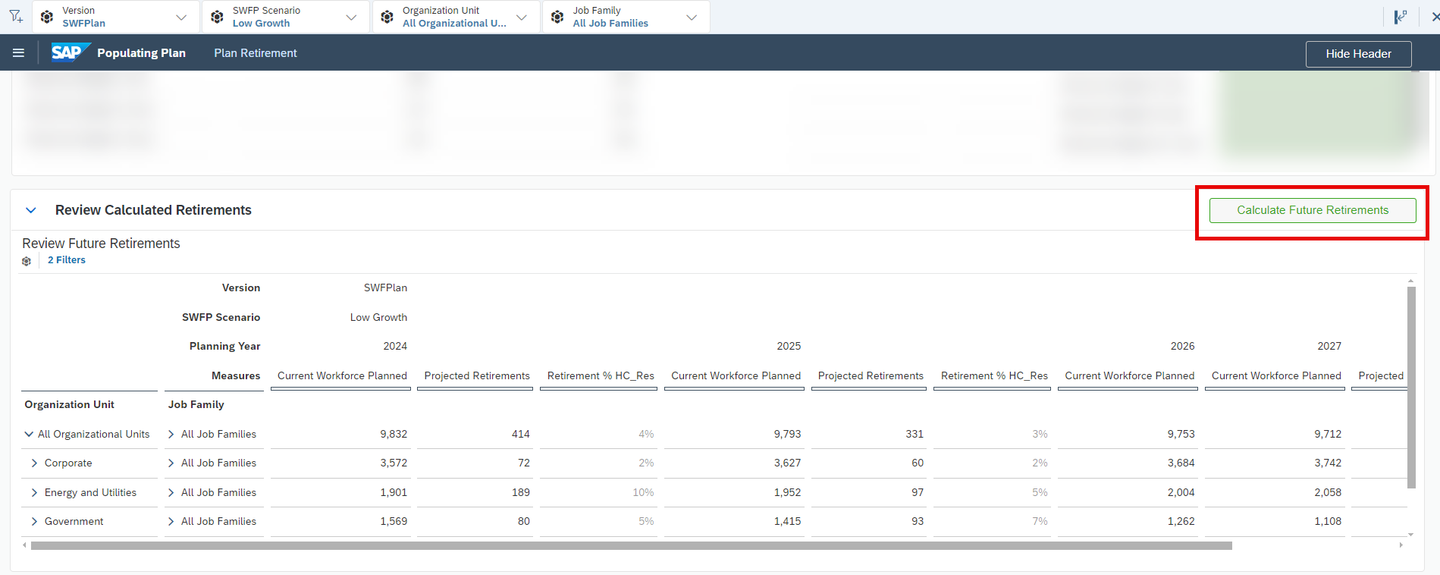Image resolution: width=1440 pixels, height=575 pixels.
Task: Click the cell with value 9,793
Action: [733, 434]
